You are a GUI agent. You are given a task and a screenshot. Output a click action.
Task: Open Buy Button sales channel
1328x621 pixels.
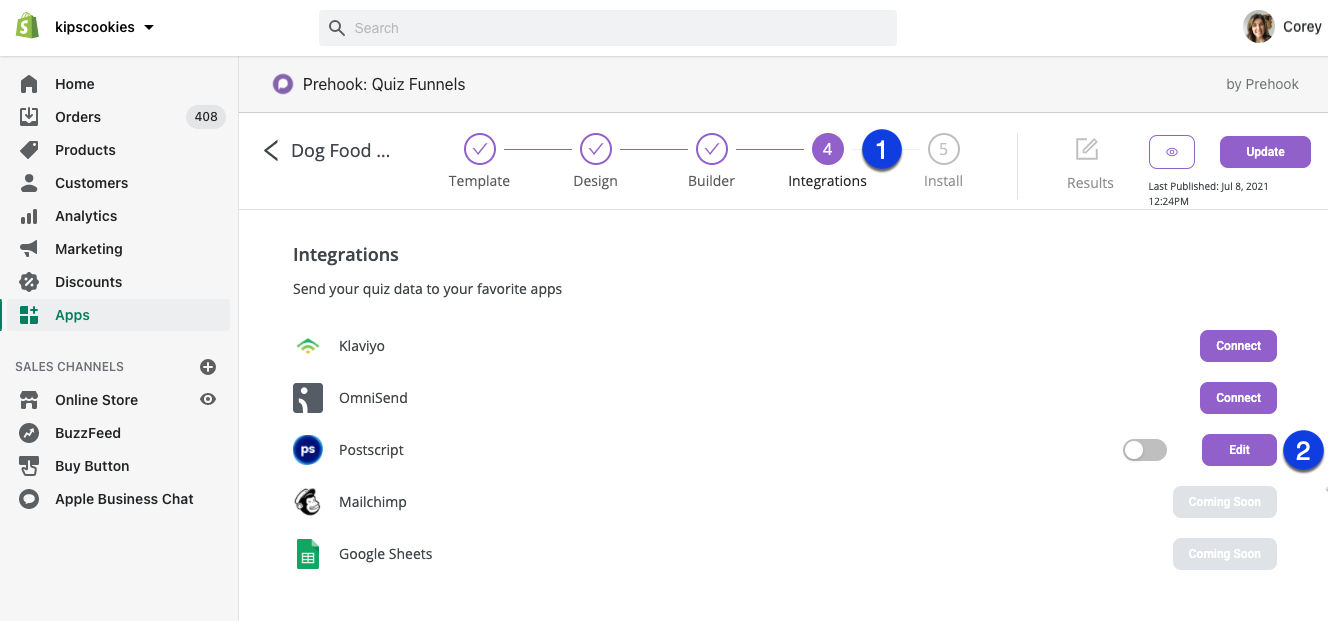pyautogui.click(x=92, y=466)
